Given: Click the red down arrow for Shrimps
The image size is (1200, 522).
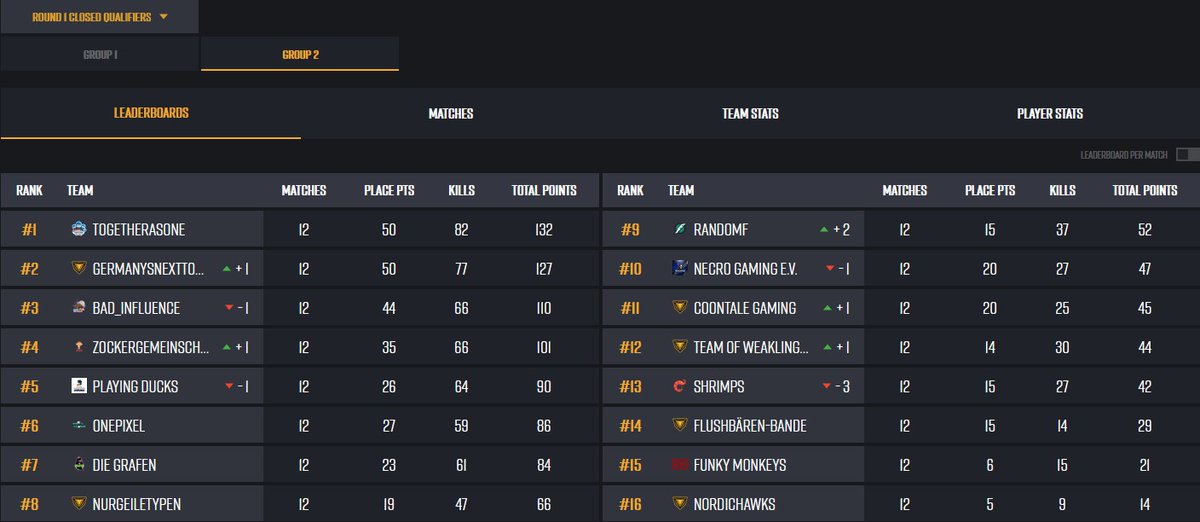Looking at the screenshot, I should pyautogui.click(x=826, y=386).
